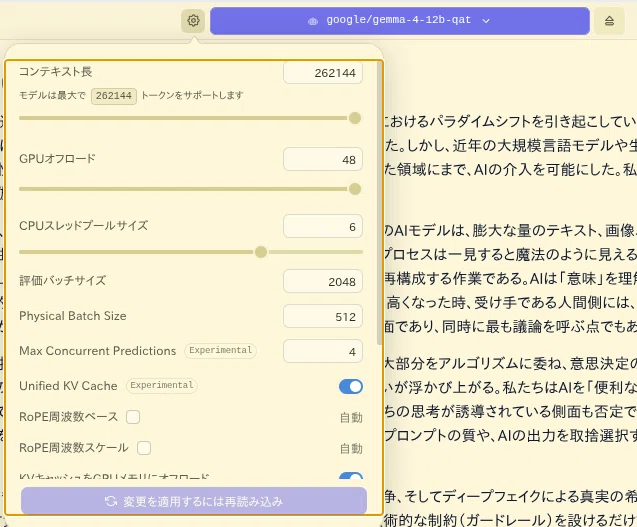Viewport: 637px width, 527px height.
Task: Click the Max Concurrent Predictions field showing 4
Action: click(323, 351)
